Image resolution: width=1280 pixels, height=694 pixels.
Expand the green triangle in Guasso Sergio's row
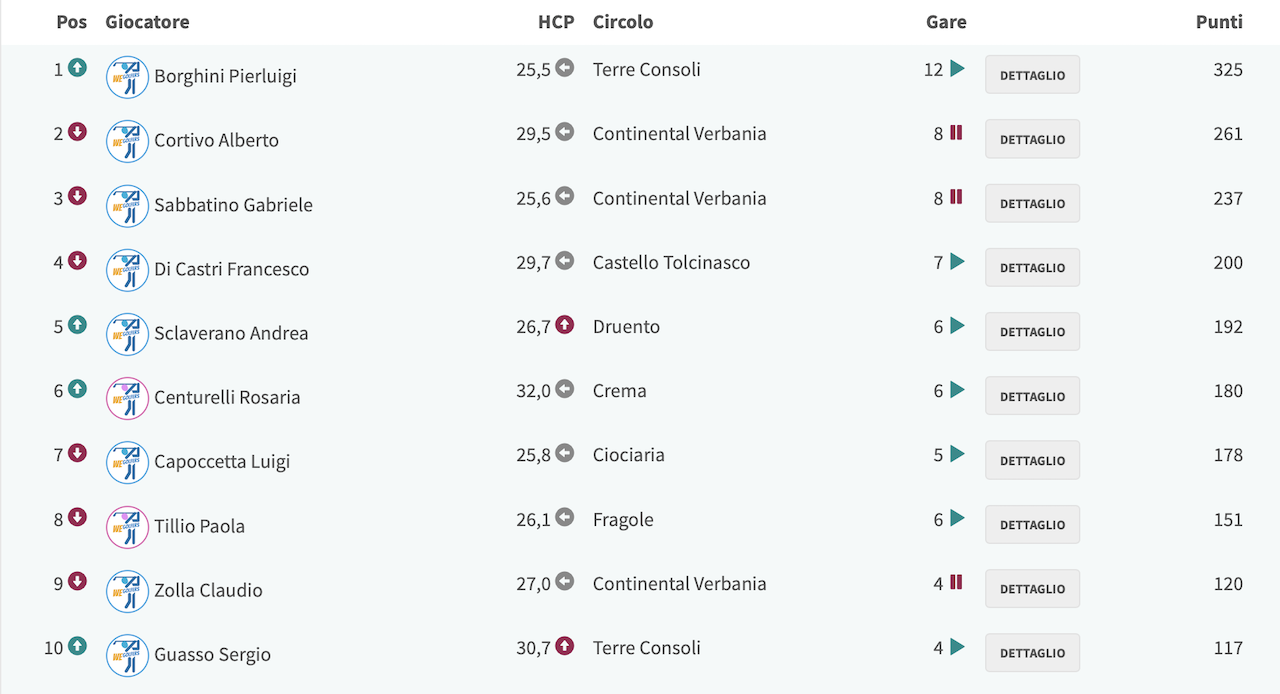(958, 646)
